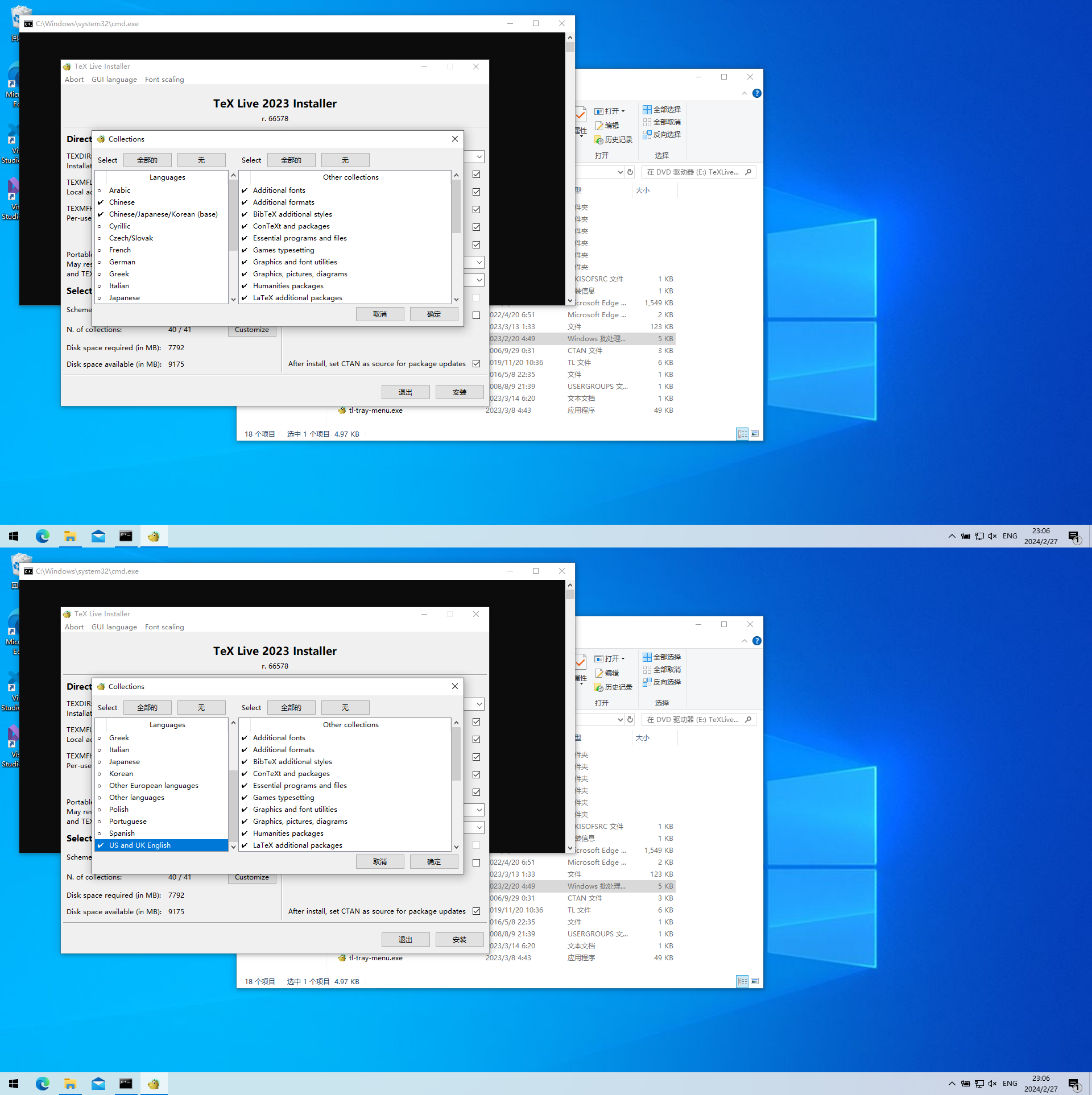Viewport: 1092px width, 1095px height.
Task: Click the clock on the lower taskbar
Action: 1041,1084
